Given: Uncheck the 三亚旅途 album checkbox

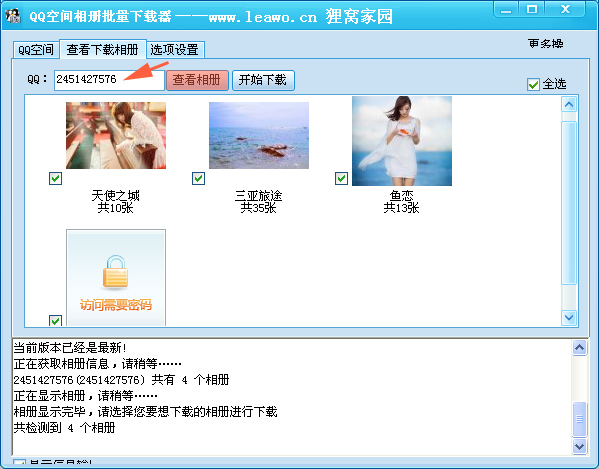Looking at the screenshot, I should (198, 178).
